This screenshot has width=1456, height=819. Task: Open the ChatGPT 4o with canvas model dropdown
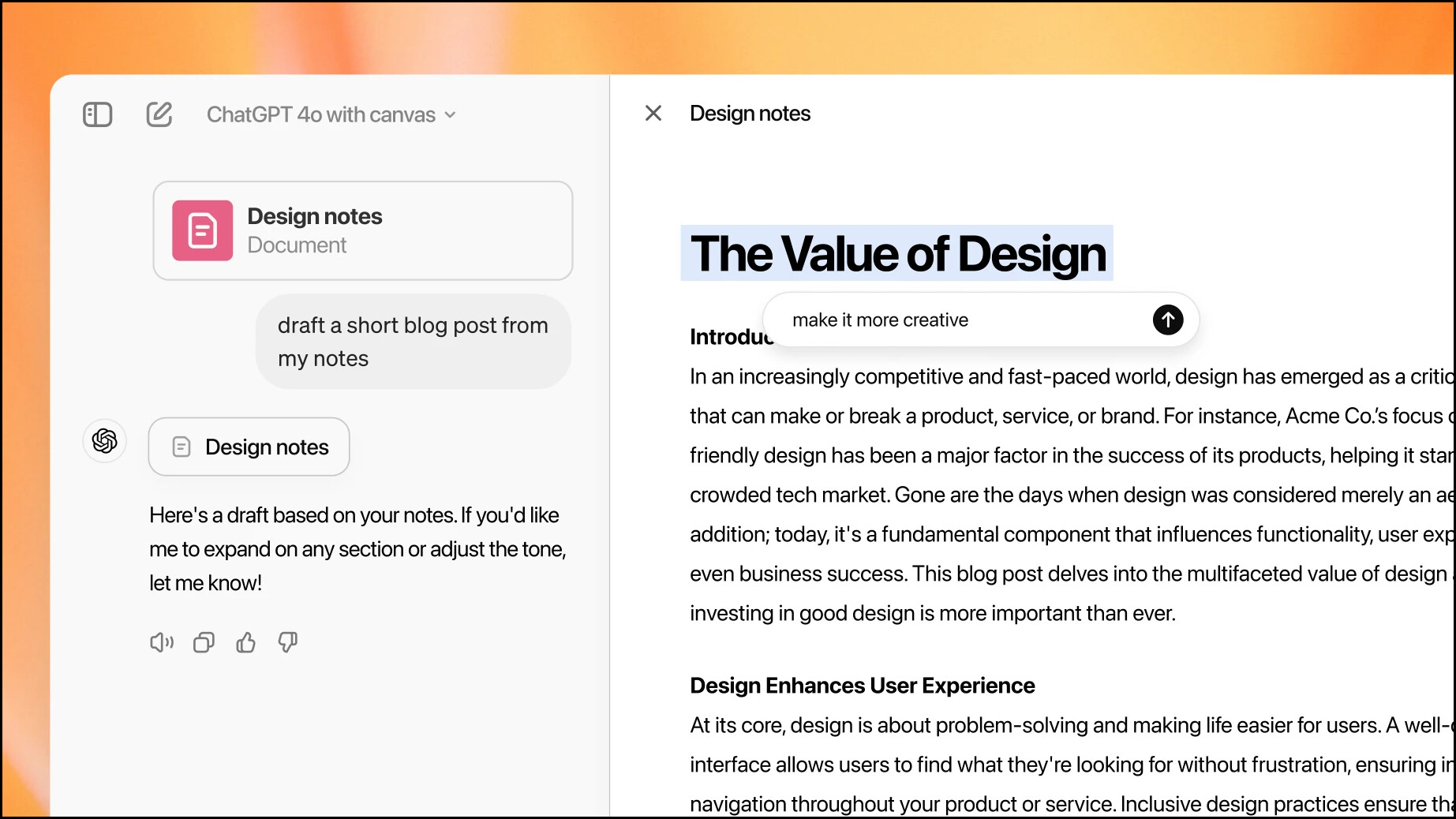pos(331,115)
